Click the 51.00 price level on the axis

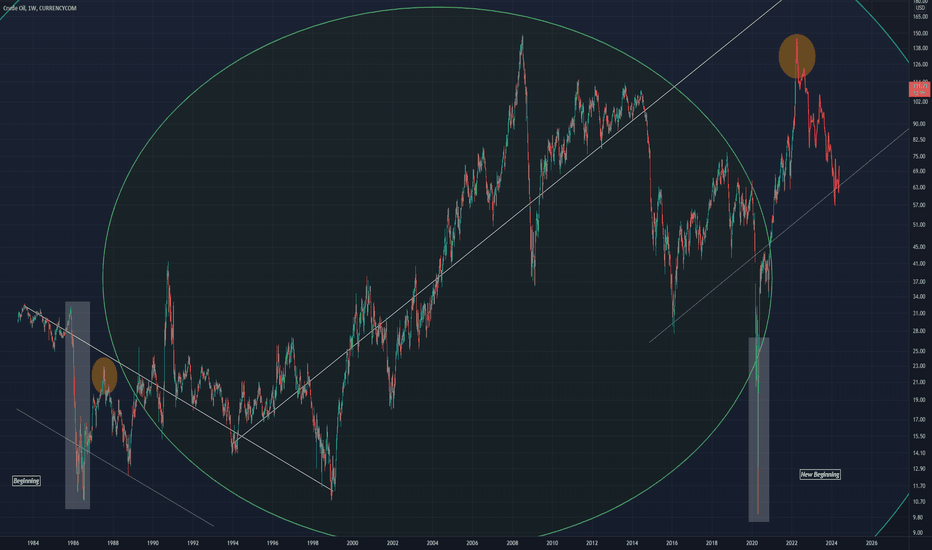(920, 225)
